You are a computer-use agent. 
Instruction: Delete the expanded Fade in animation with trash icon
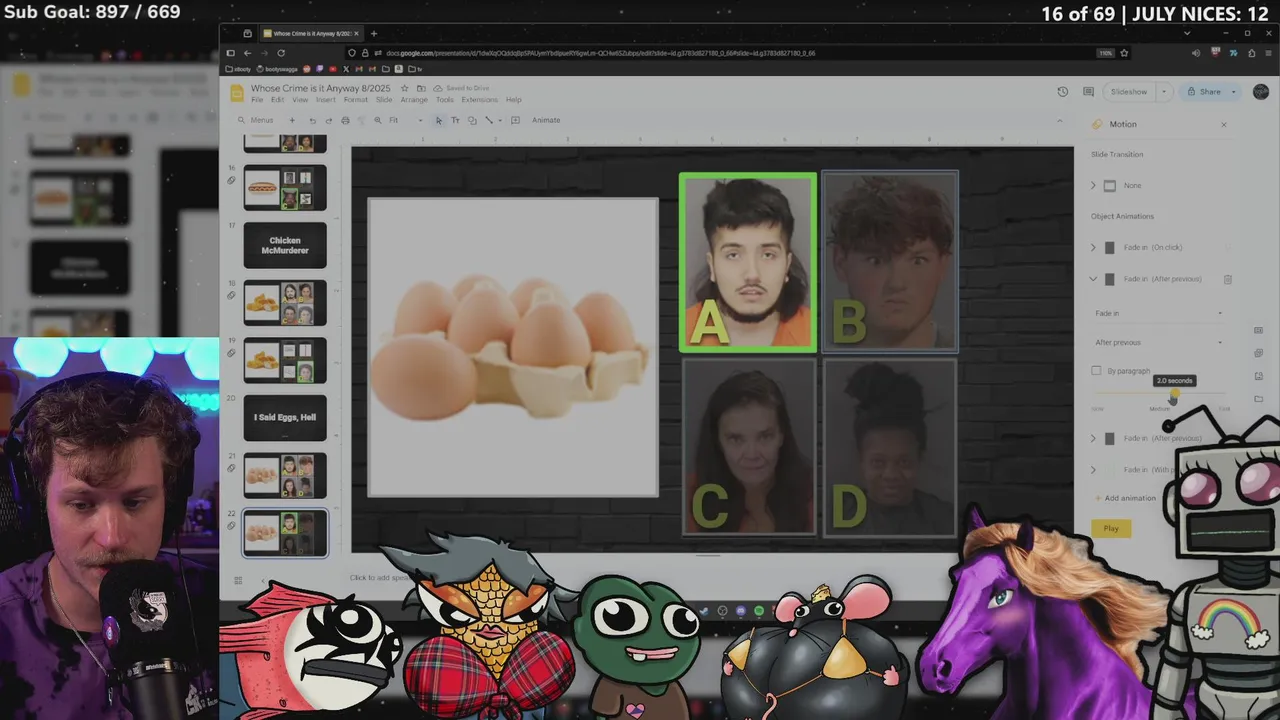tap(1227, 279)
